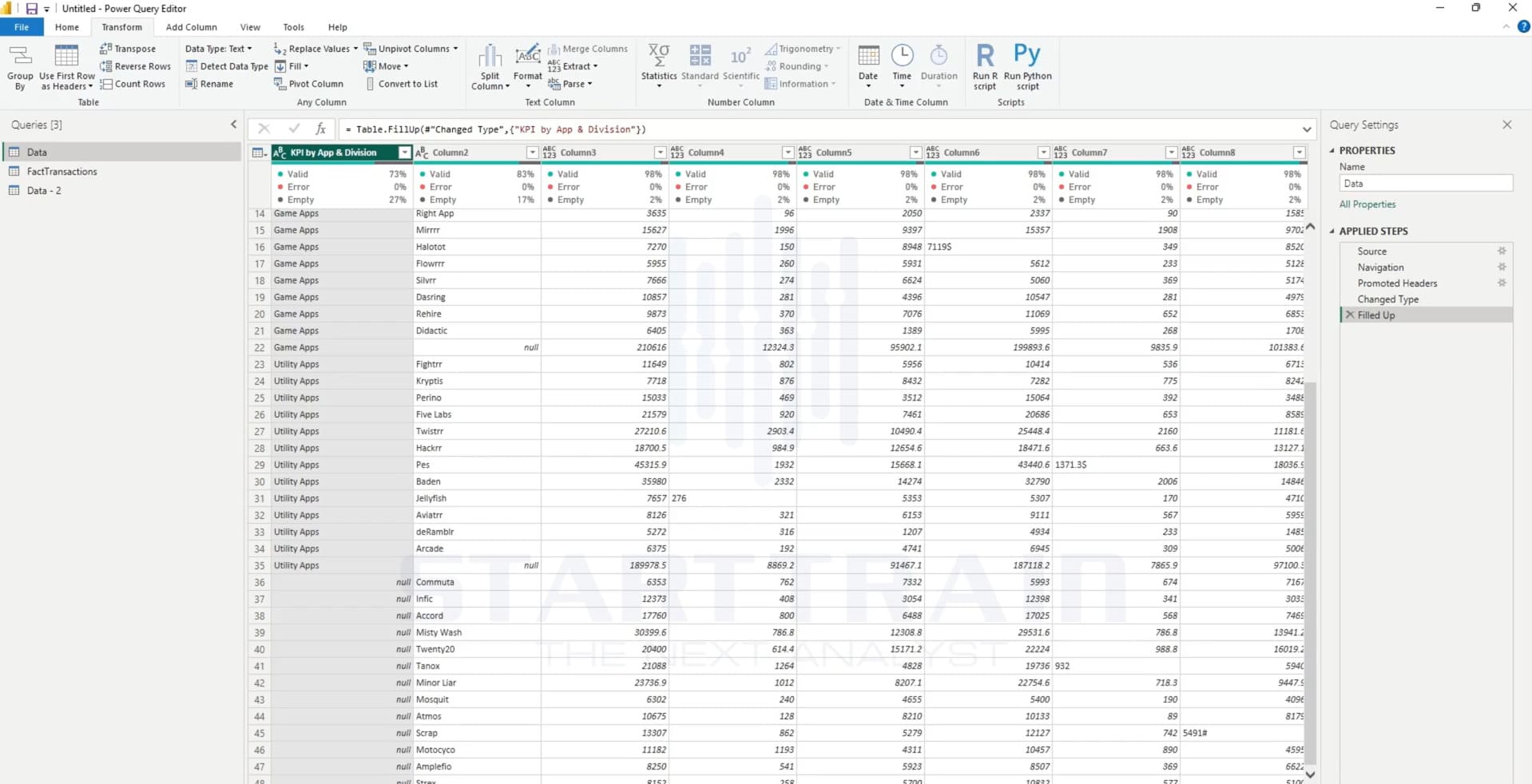Delete the Filled Up step
This screenshot has height=784, width=1532.
click(1350, 315)
